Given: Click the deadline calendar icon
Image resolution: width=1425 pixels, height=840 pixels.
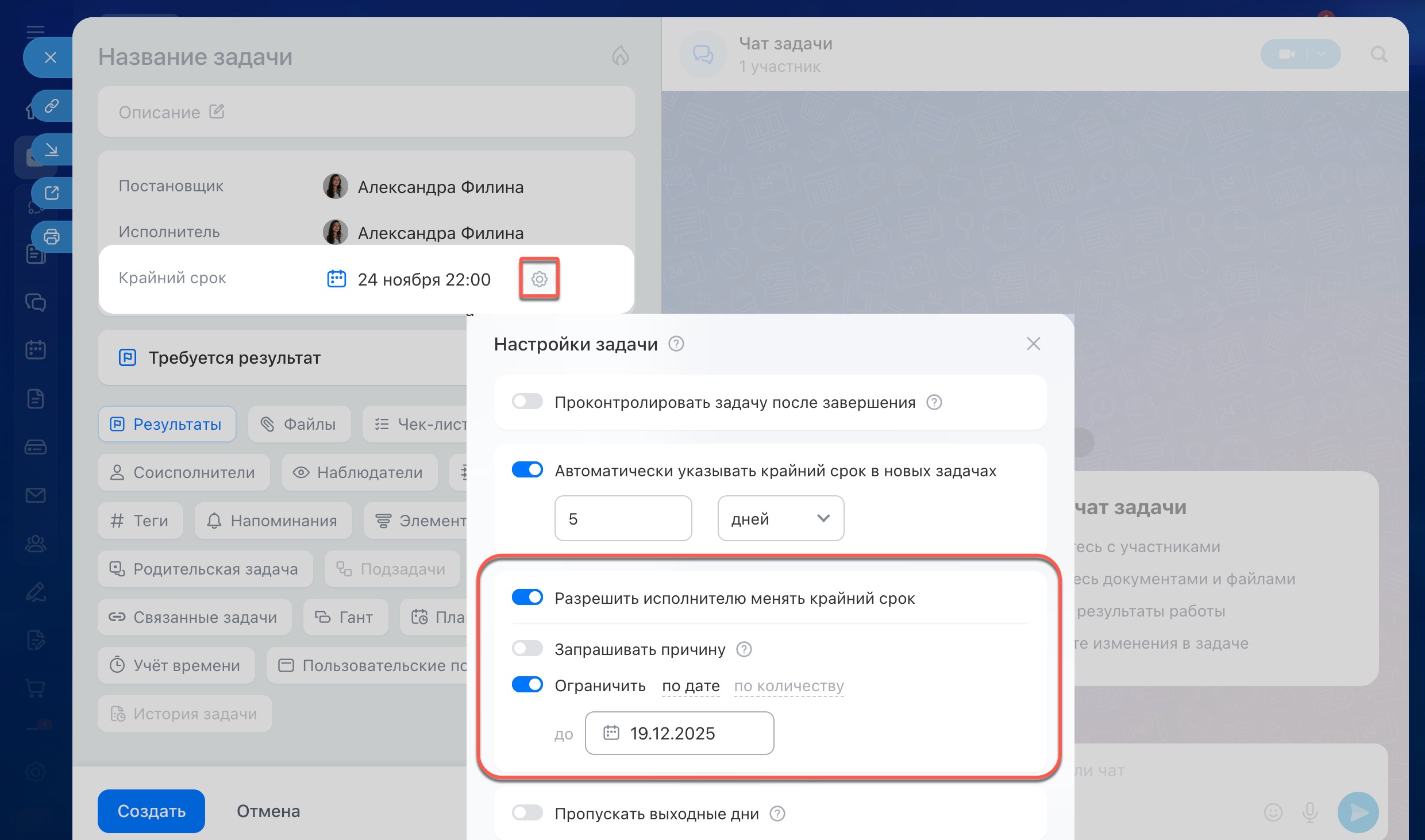Looking at the screenshot, I should point(336,279).
